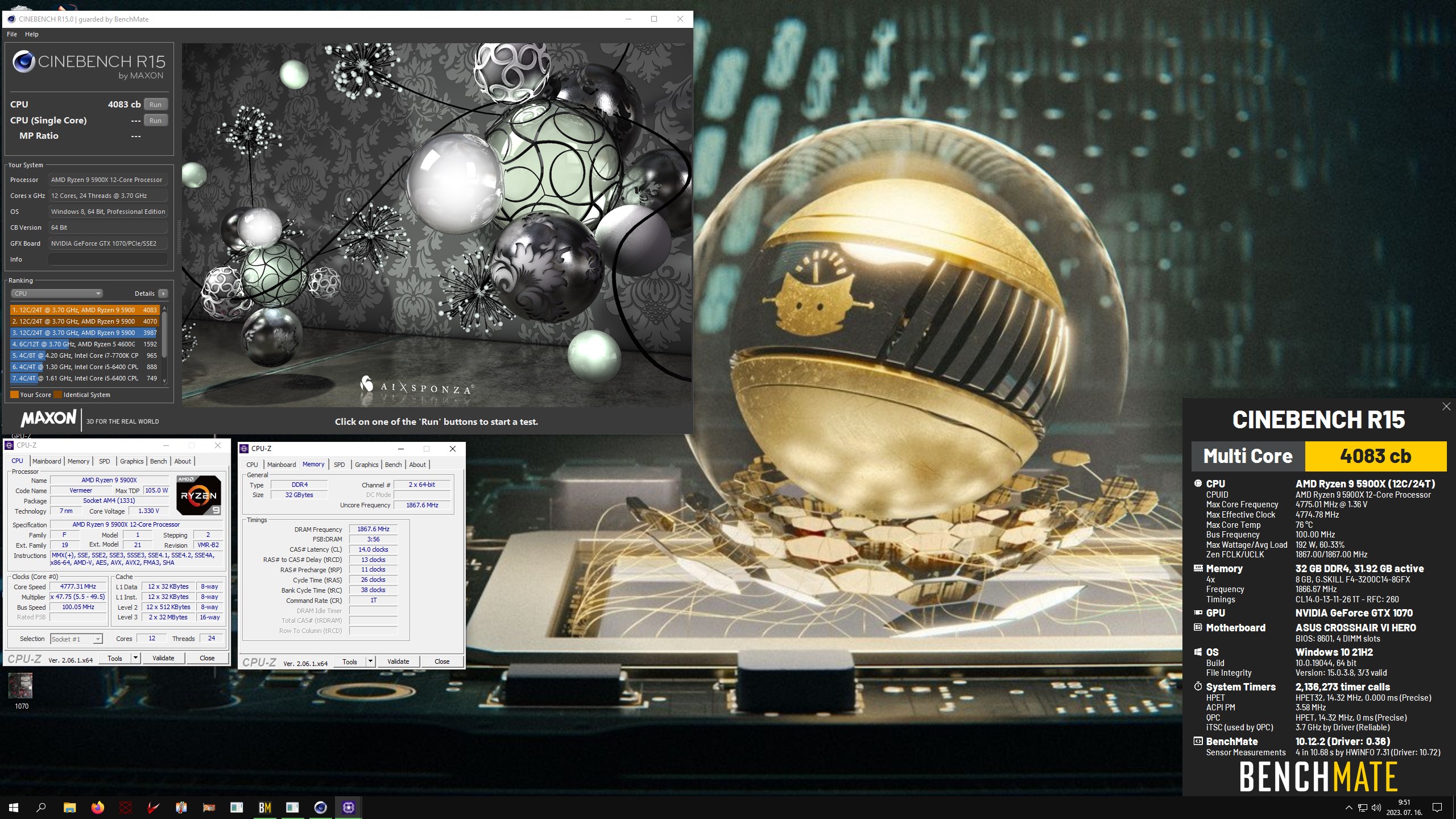Click ranking list scroll up arrow
1456x819 pixels.
[x=164, y=308]
